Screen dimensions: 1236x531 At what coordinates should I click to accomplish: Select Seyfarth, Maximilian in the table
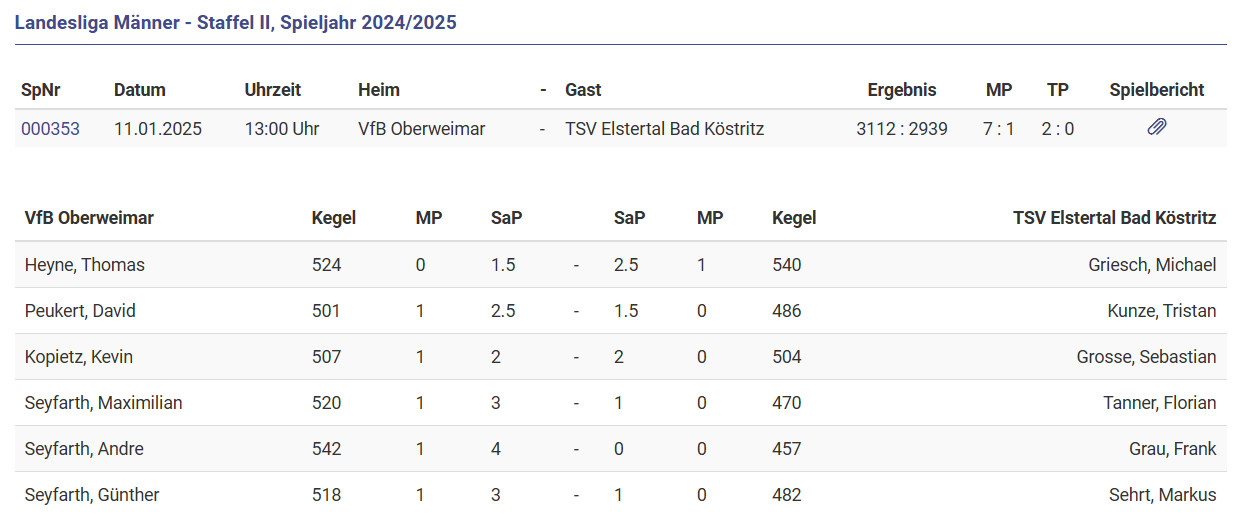pos(103,403)
